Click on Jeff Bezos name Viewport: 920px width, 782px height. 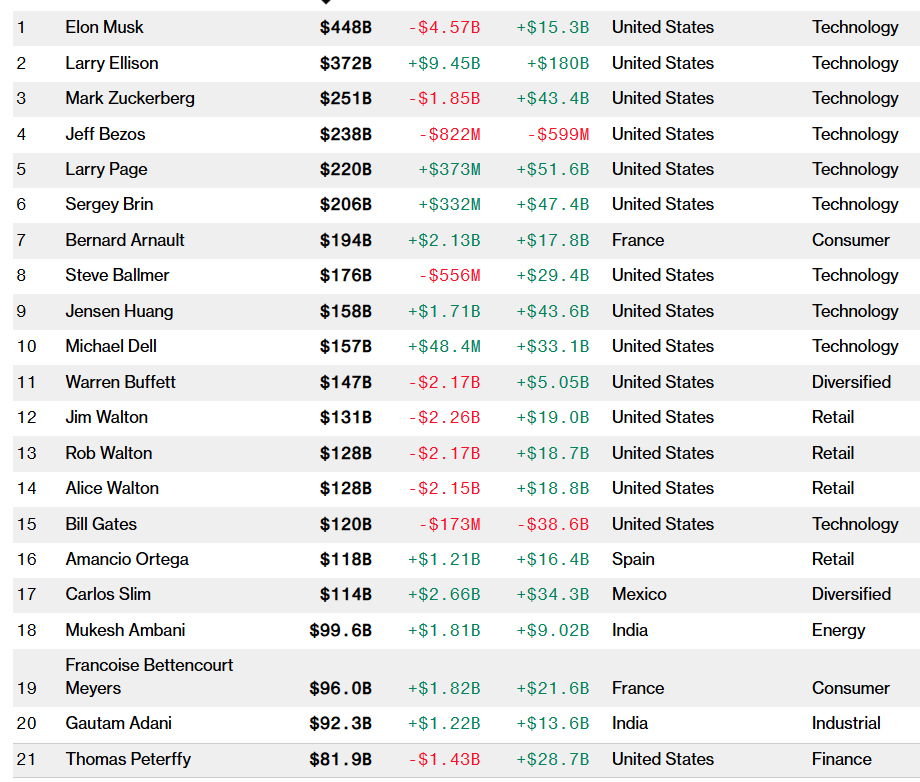[x=104, y=134]
